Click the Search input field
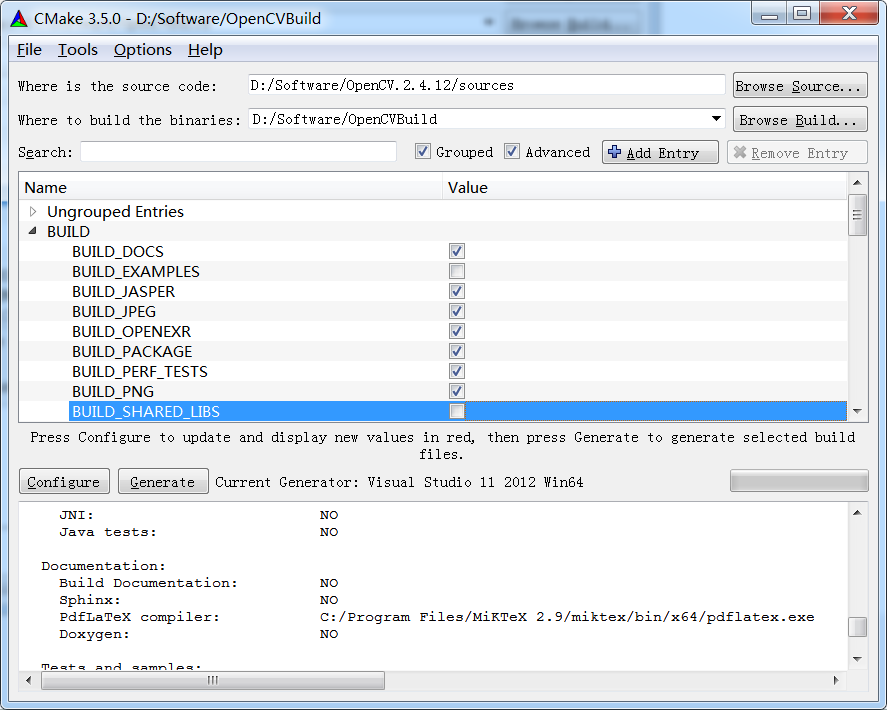This screenshot has height=710, width=888. (238, 152)
